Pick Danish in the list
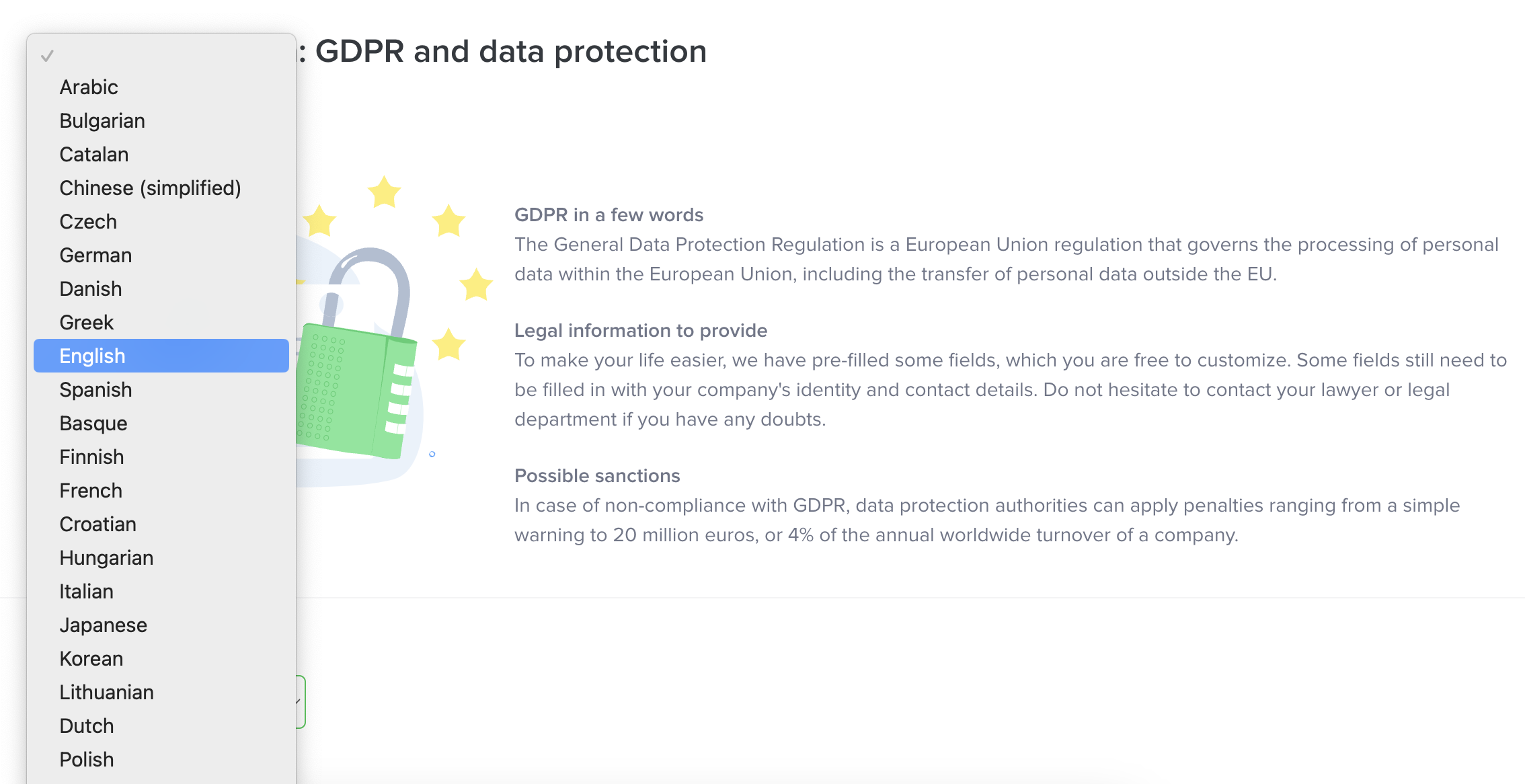The image size is (1525, 784). point(91,289)
